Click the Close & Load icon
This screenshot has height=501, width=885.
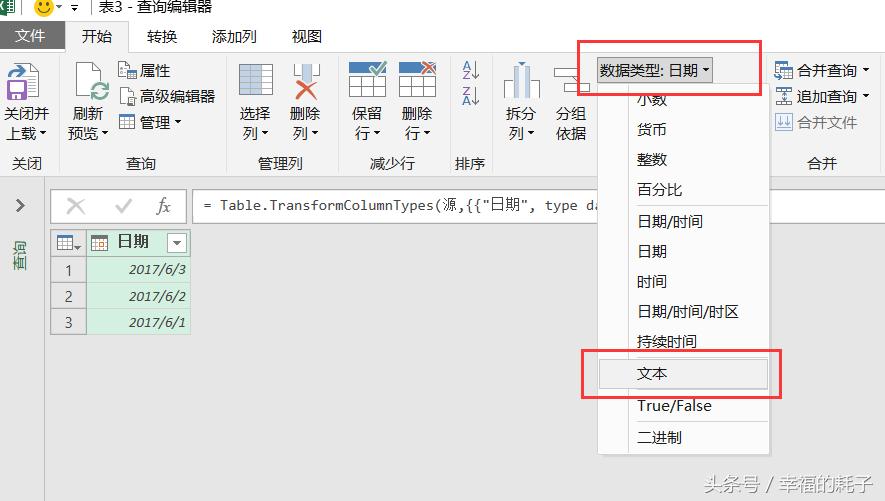point(22,82)
